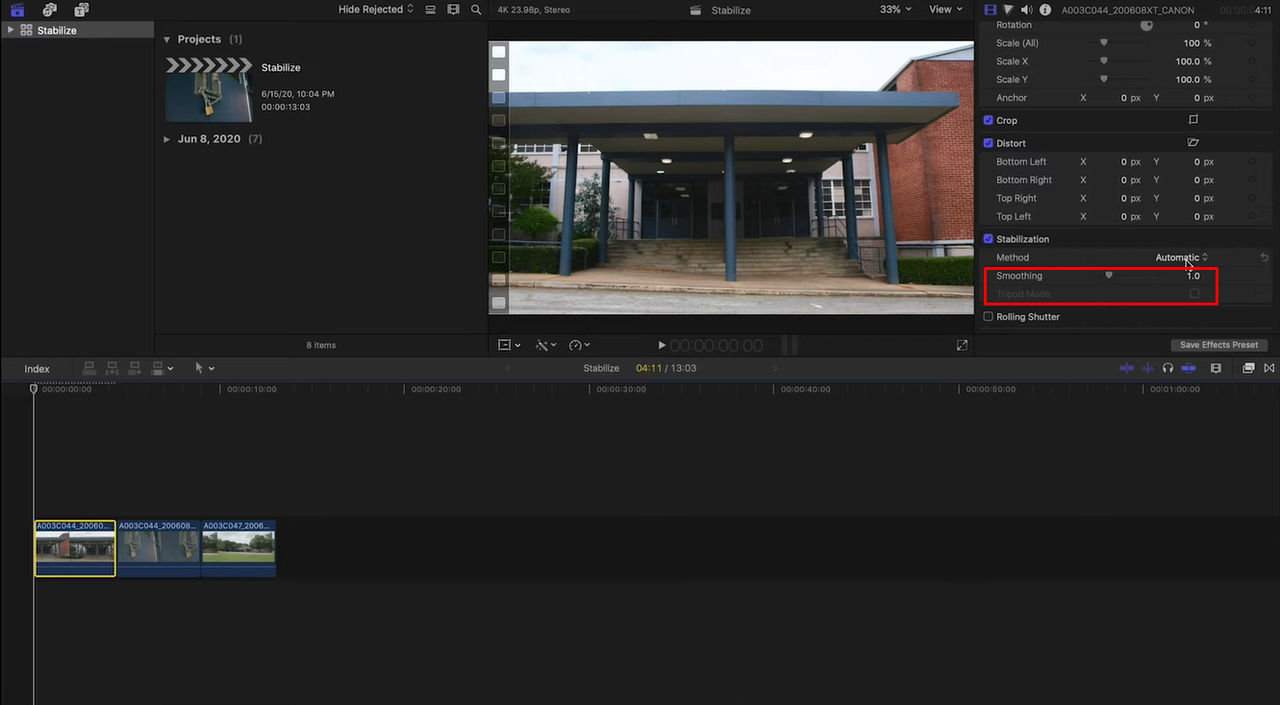Image resolution: width=1280 pixels, height=705 pixels.
Task: Toggle headphone audio skimming icon
Action: [x=1167, y=368]
